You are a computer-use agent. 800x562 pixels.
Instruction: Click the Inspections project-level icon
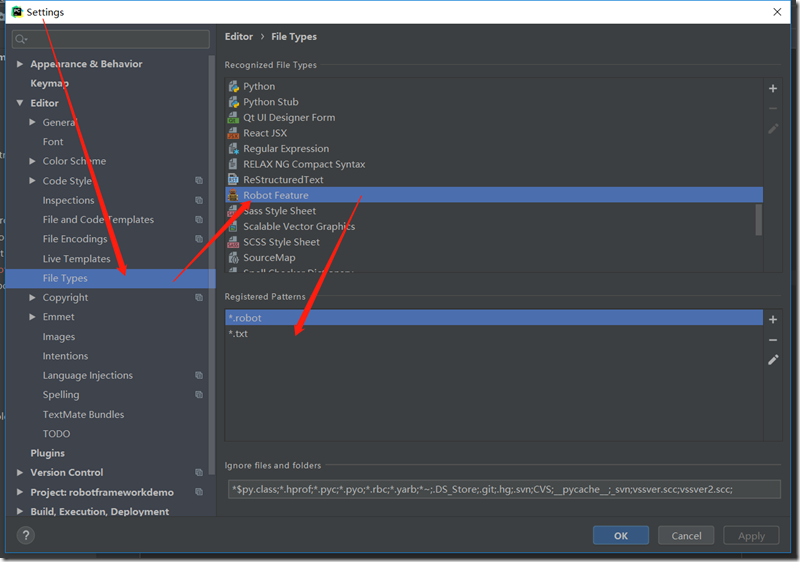[199, 200]
